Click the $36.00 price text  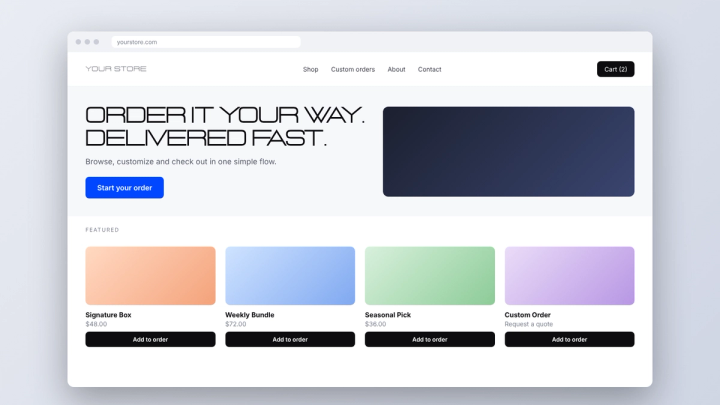376,324
